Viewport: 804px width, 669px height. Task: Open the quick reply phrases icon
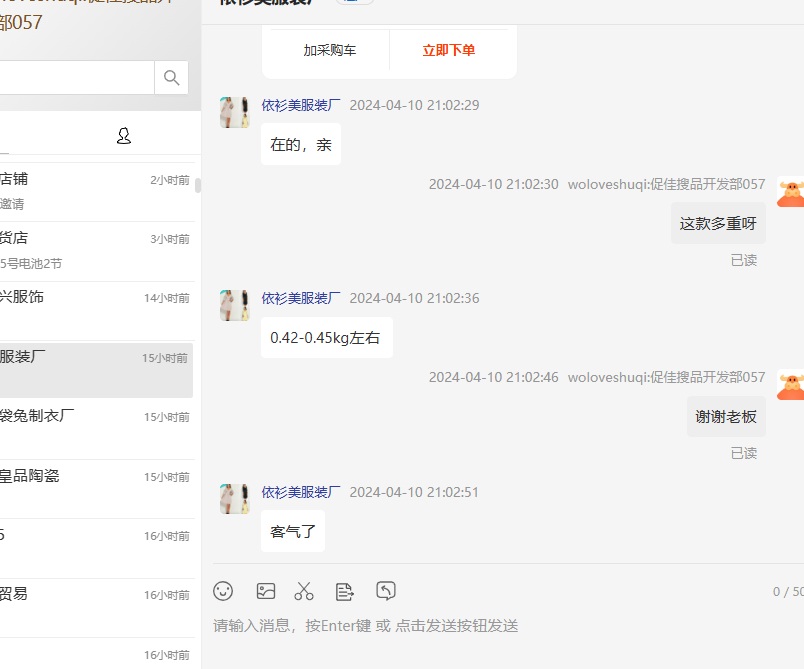click(345, 591)
